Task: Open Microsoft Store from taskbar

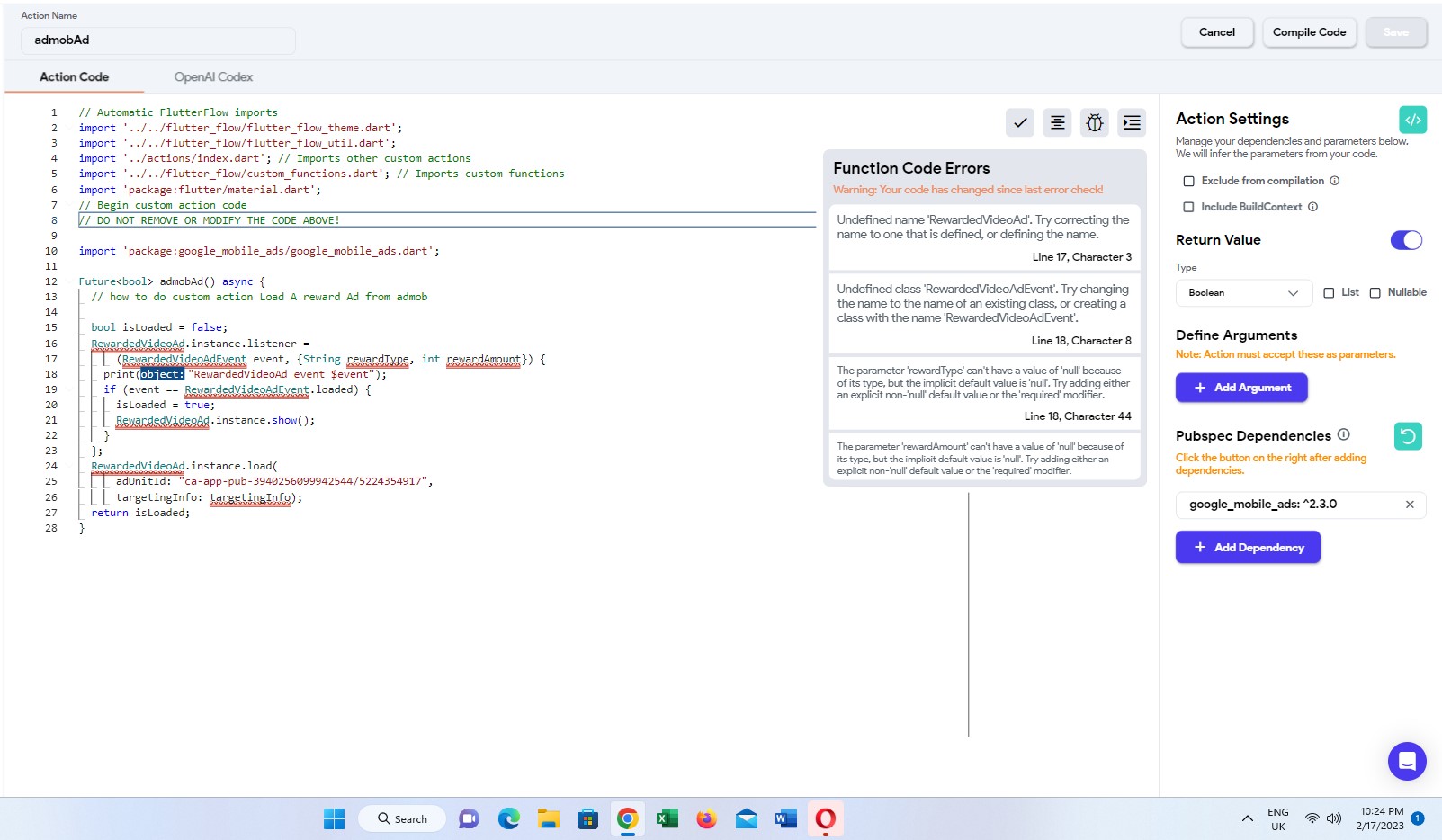Action: tap(588, 818)
